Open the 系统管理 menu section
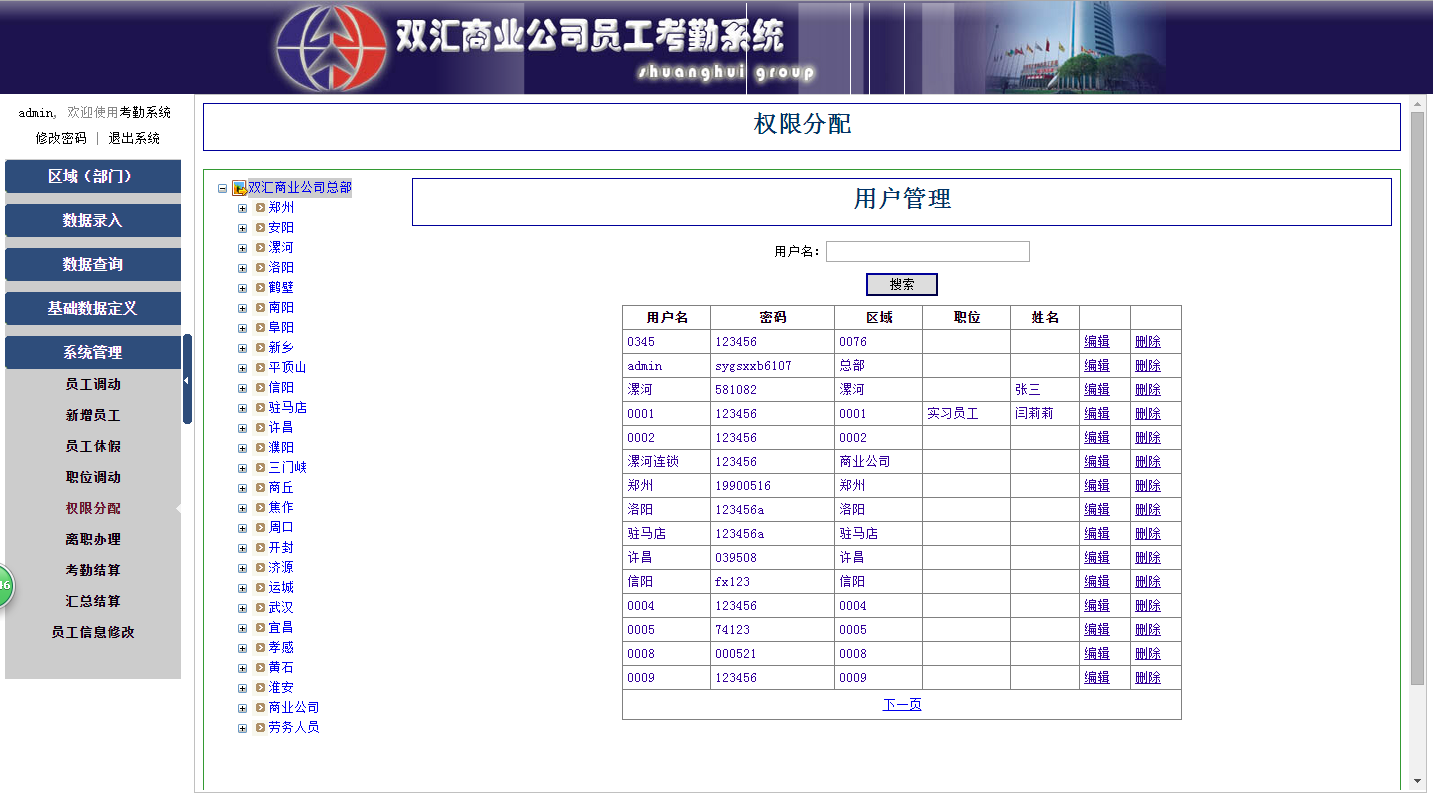Image resolution: width=1433 pixels, height=795 pixels. coord(93,352)
